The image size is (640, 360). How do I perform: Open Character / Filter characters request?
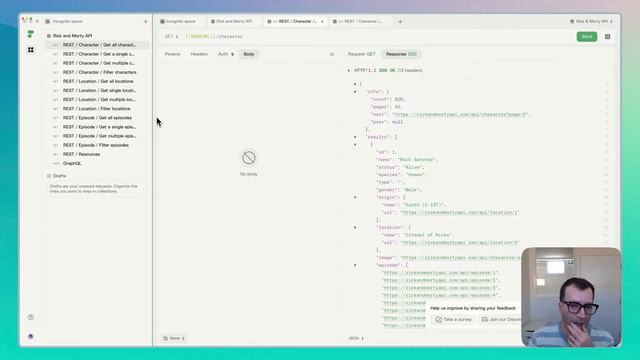tap(97, 72)
